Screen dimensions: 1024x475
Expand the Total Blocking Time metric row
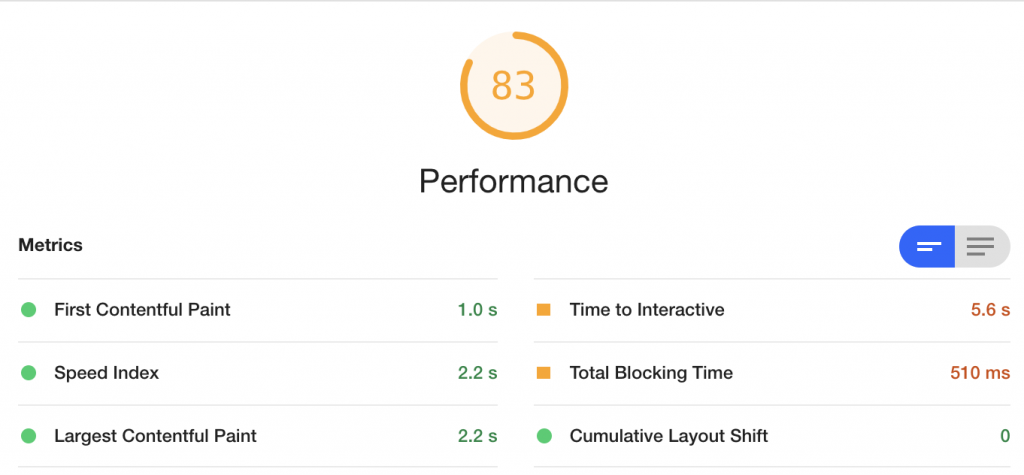click(772, 373)
